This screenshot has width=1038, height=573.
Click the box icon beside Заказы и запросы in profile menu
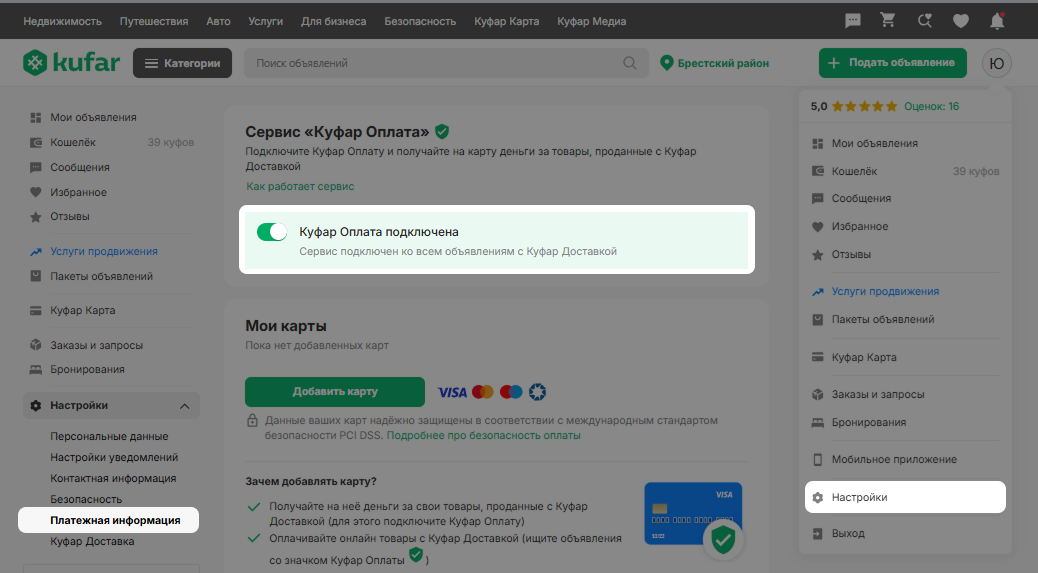pyautogui.click(x=818, y=394)
